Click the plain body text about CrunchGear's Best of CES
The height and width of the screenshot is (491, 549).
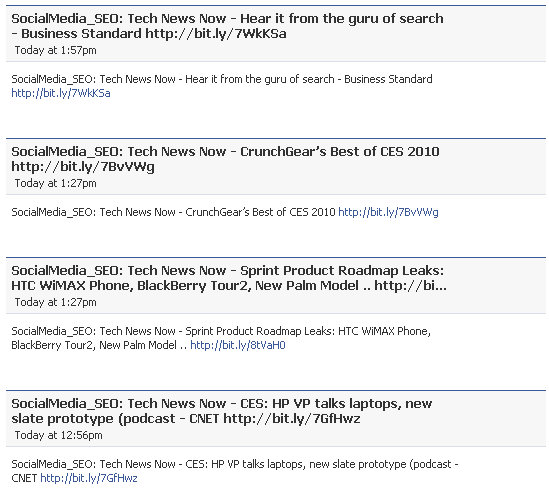[173, 212]
